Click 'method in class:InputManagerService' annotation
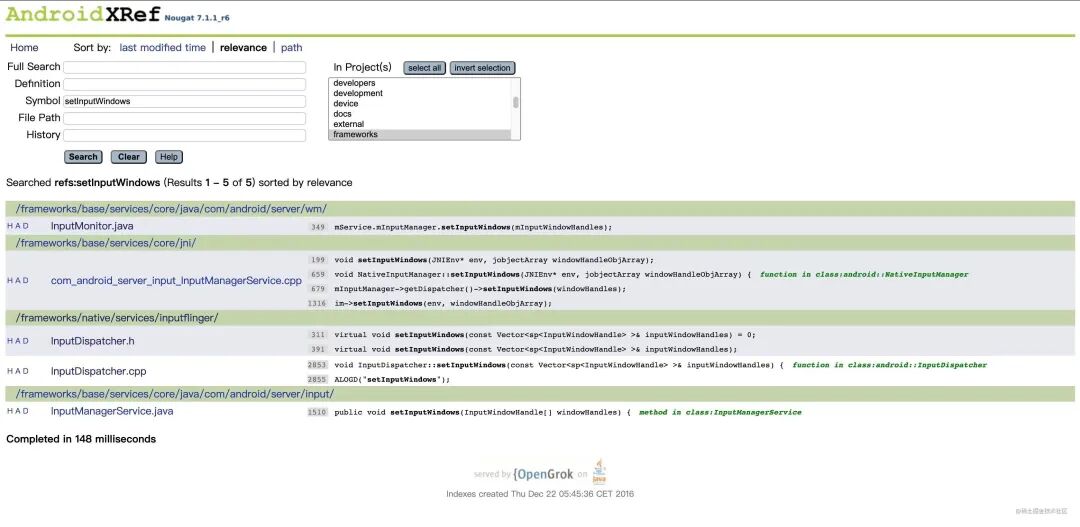This screenshot has width=1080, height=527. pyautogui.click(x=720, y=413)
